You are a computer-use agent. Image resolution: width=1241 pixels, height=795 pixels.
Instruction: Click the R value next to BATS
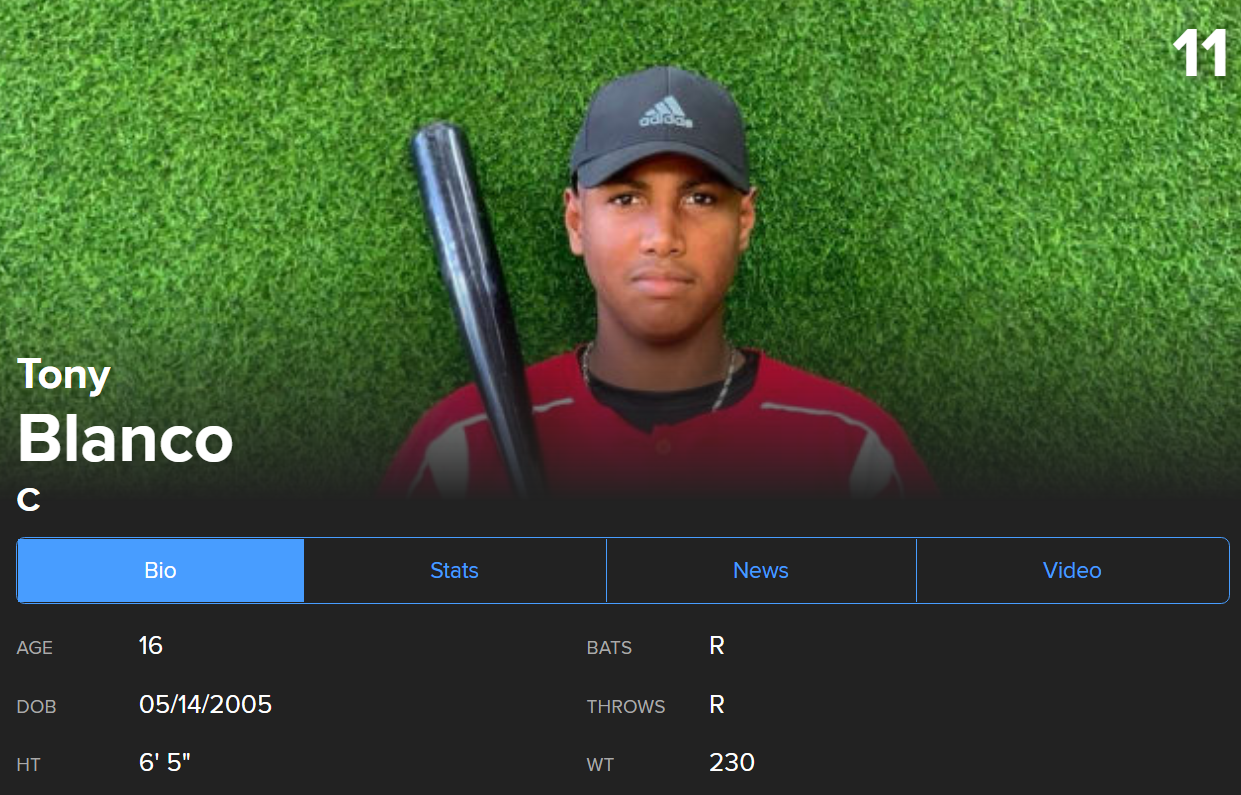coord(717,646)
